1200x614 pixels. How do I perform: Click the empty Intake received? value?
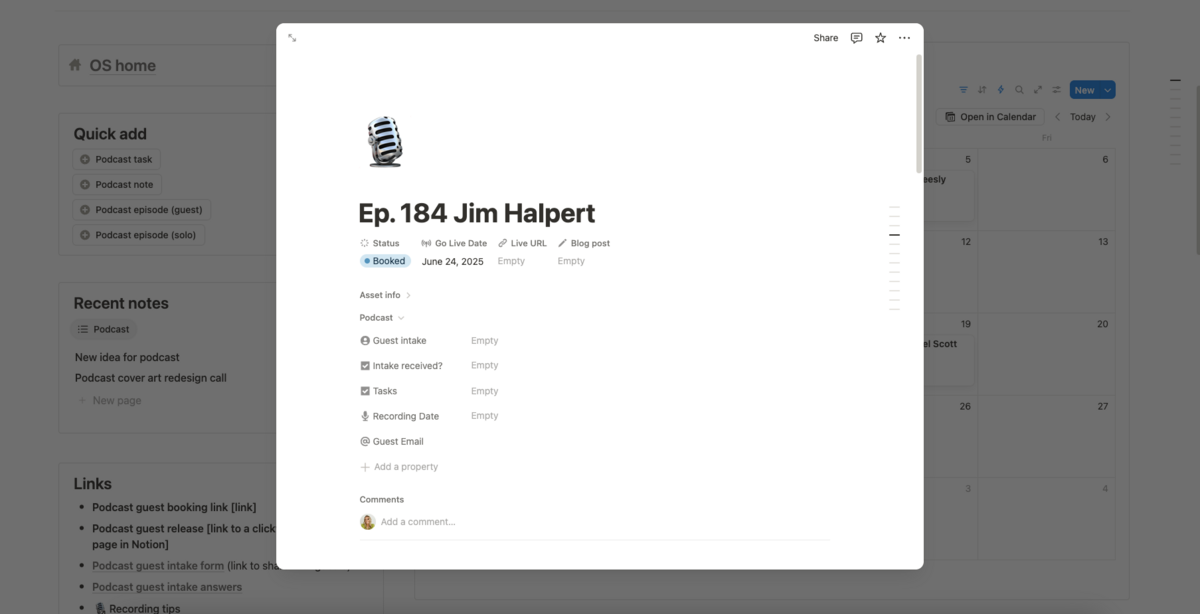coord(485,366)
